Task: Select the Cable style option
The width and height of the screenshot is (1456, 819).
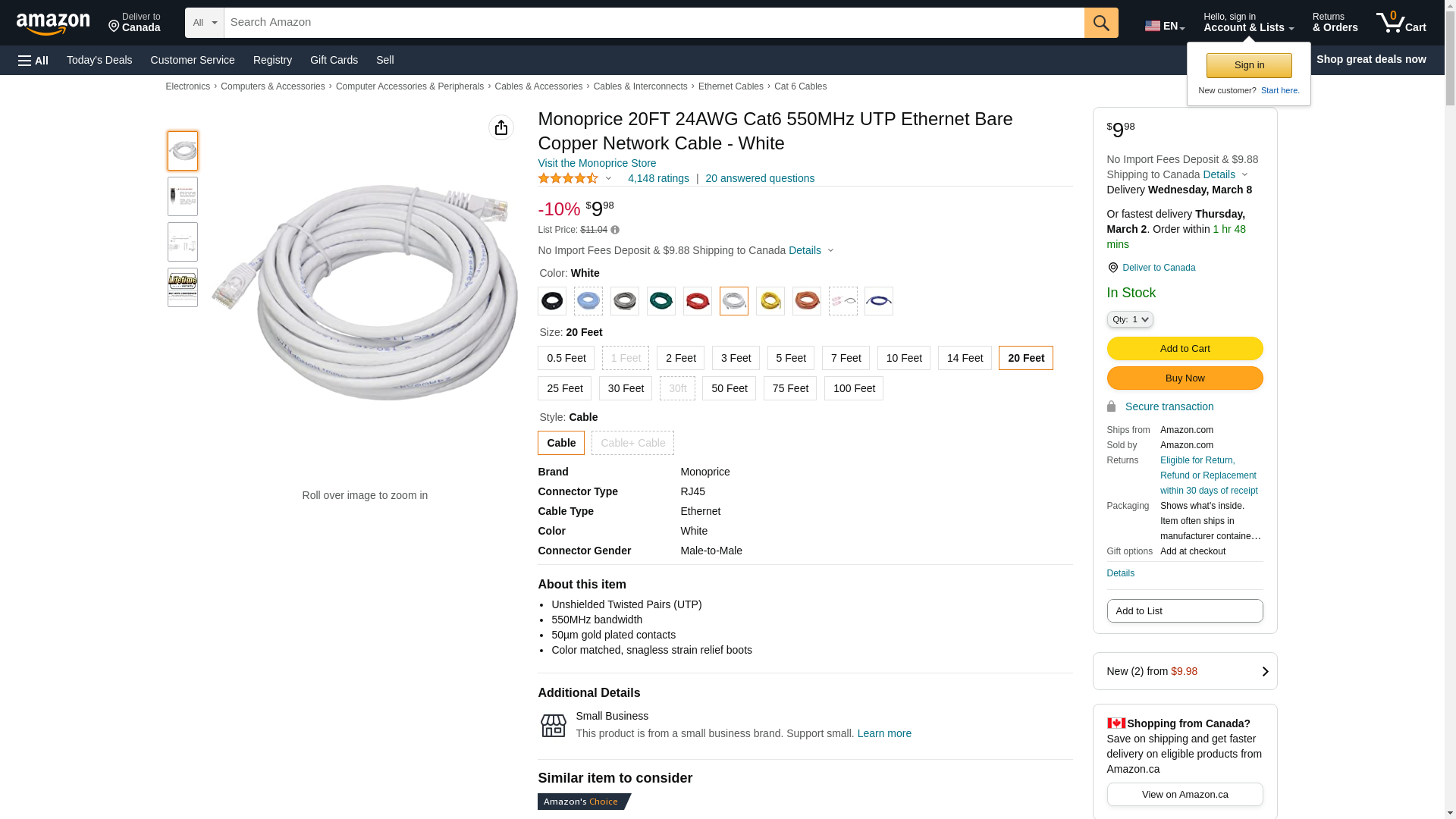Action: click(x=561, y=443)
